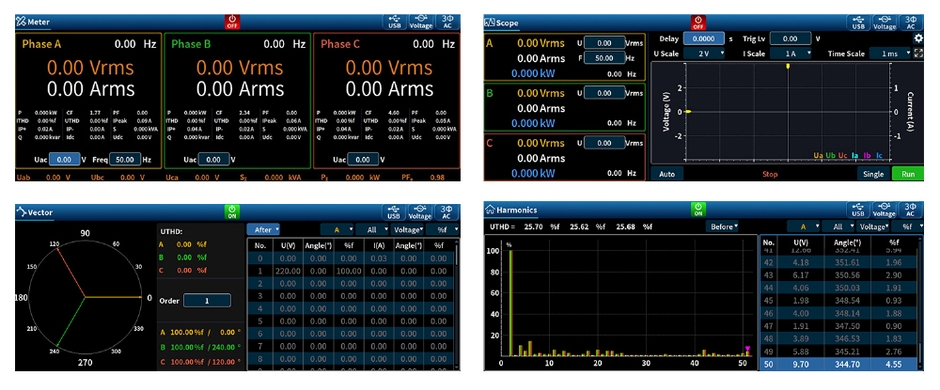Select the Scope tab title
This screenshot has width=940, height=390.
pyautogui.click(x=507, y=23)
